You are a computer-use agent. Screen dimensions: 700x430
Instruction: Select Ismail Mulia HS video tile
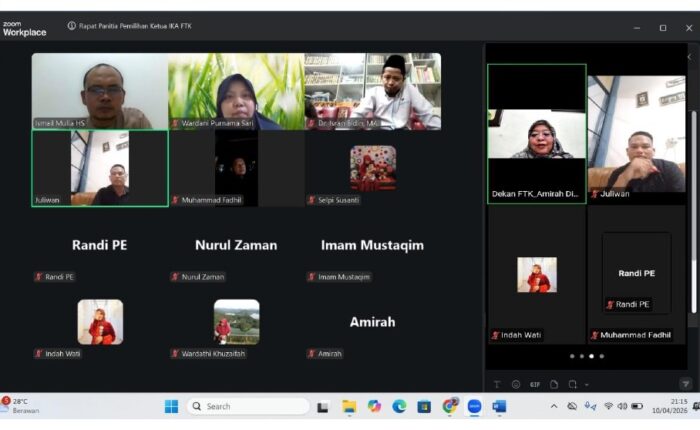pos(99,91)
